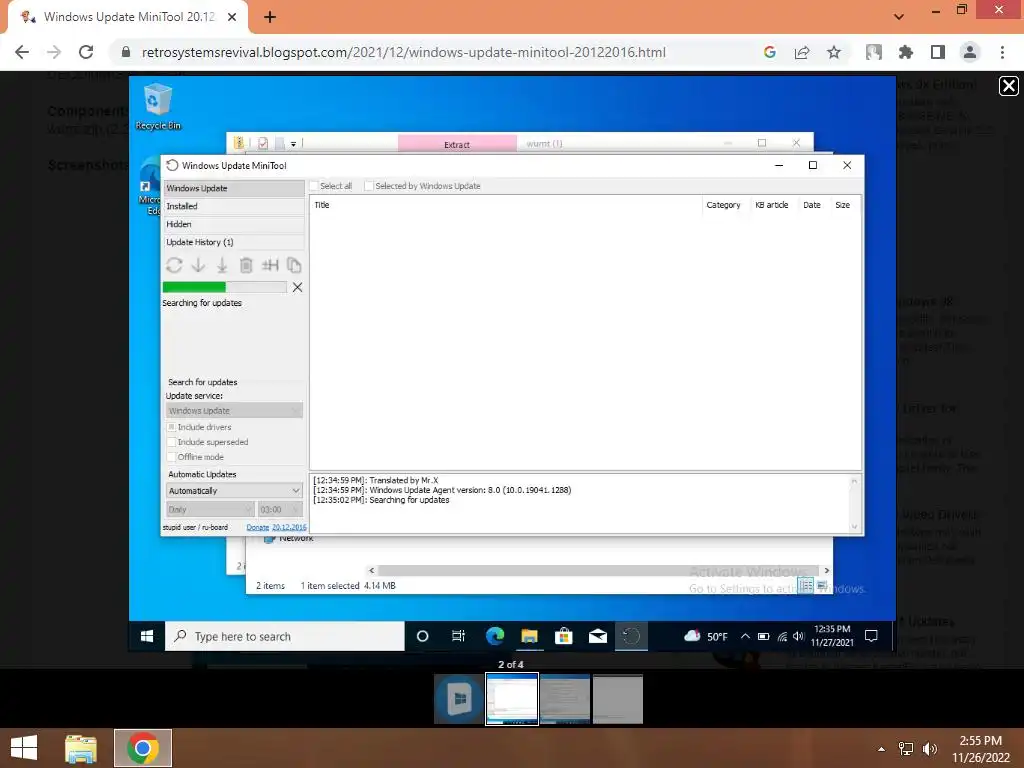Toggle the Include drivers checkbox
Image resolution: width=1024 pixels, height=768 pixels.
[x=172, y=427]
